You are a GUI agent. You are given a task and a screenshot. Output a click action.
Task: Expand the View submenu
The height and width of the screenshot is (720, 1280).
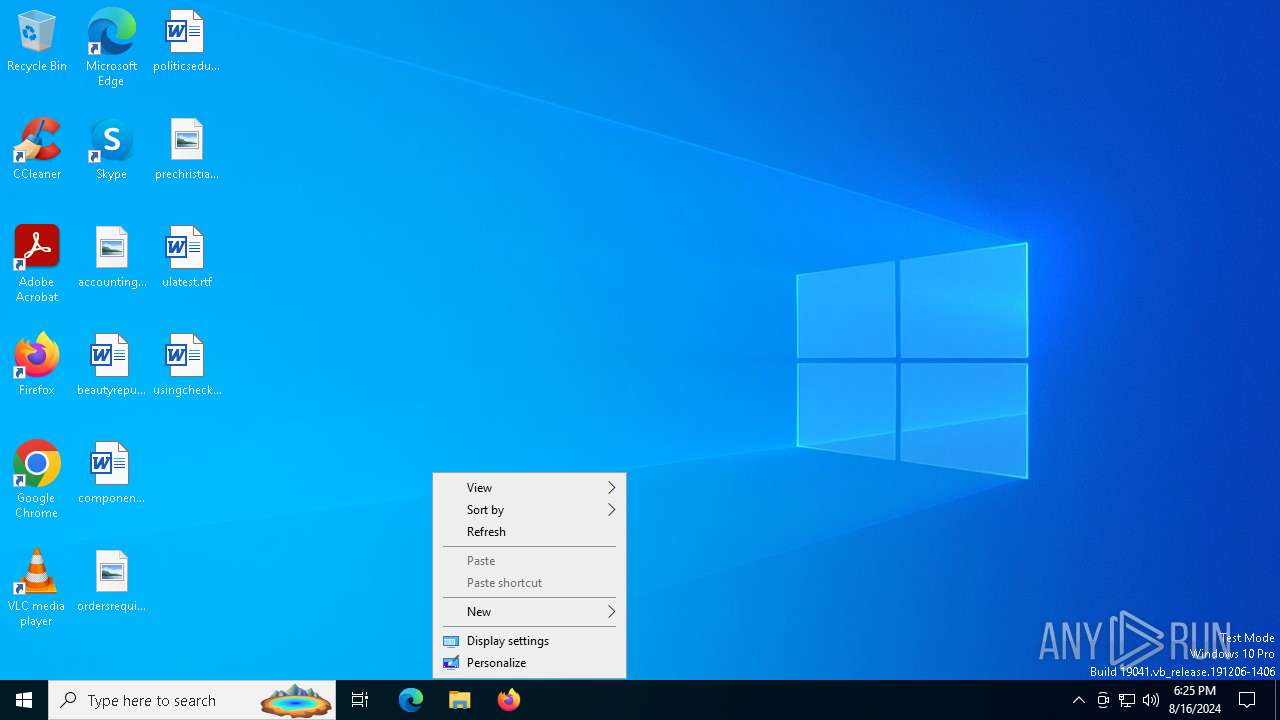pyautogui.click(x=529, y=488)
